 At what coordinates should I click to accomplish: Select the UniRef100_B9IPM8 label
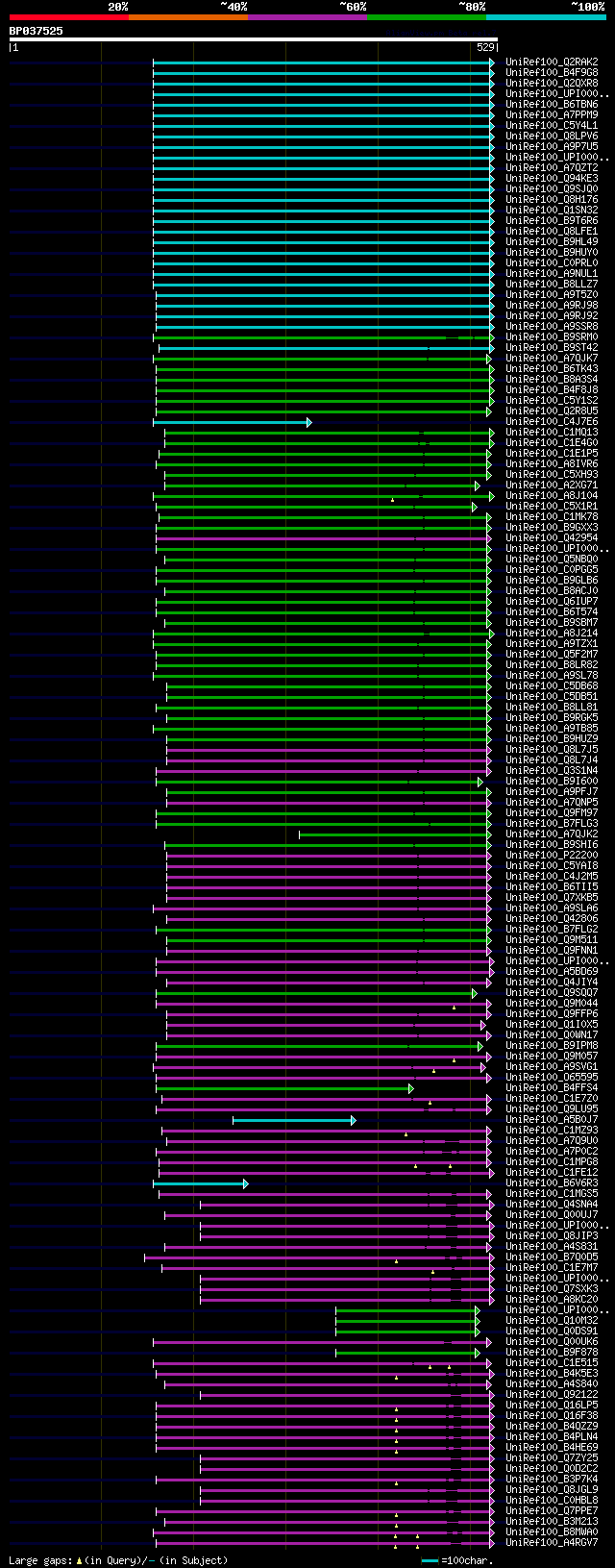[x=552, y=1046]
